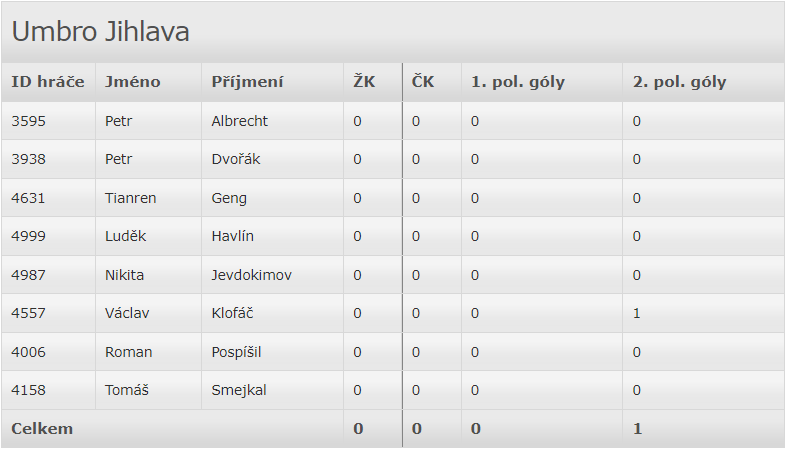This screenshot has height=450, width=786.
Task: Click the surname Jevdokimov cell
Action: (x=252, y=275)
